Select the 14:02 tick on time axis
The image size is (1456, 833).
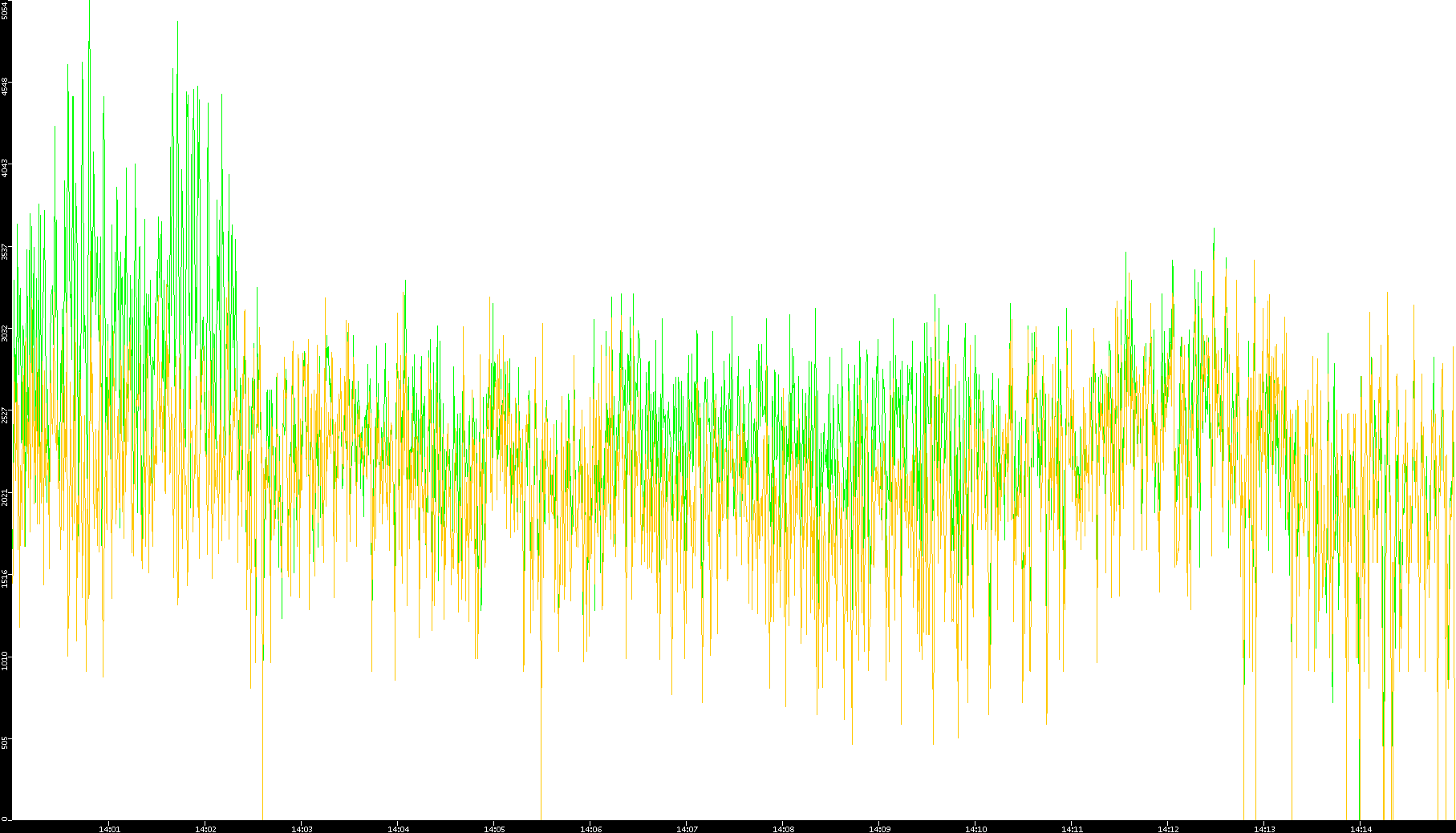tap(205, 828)
